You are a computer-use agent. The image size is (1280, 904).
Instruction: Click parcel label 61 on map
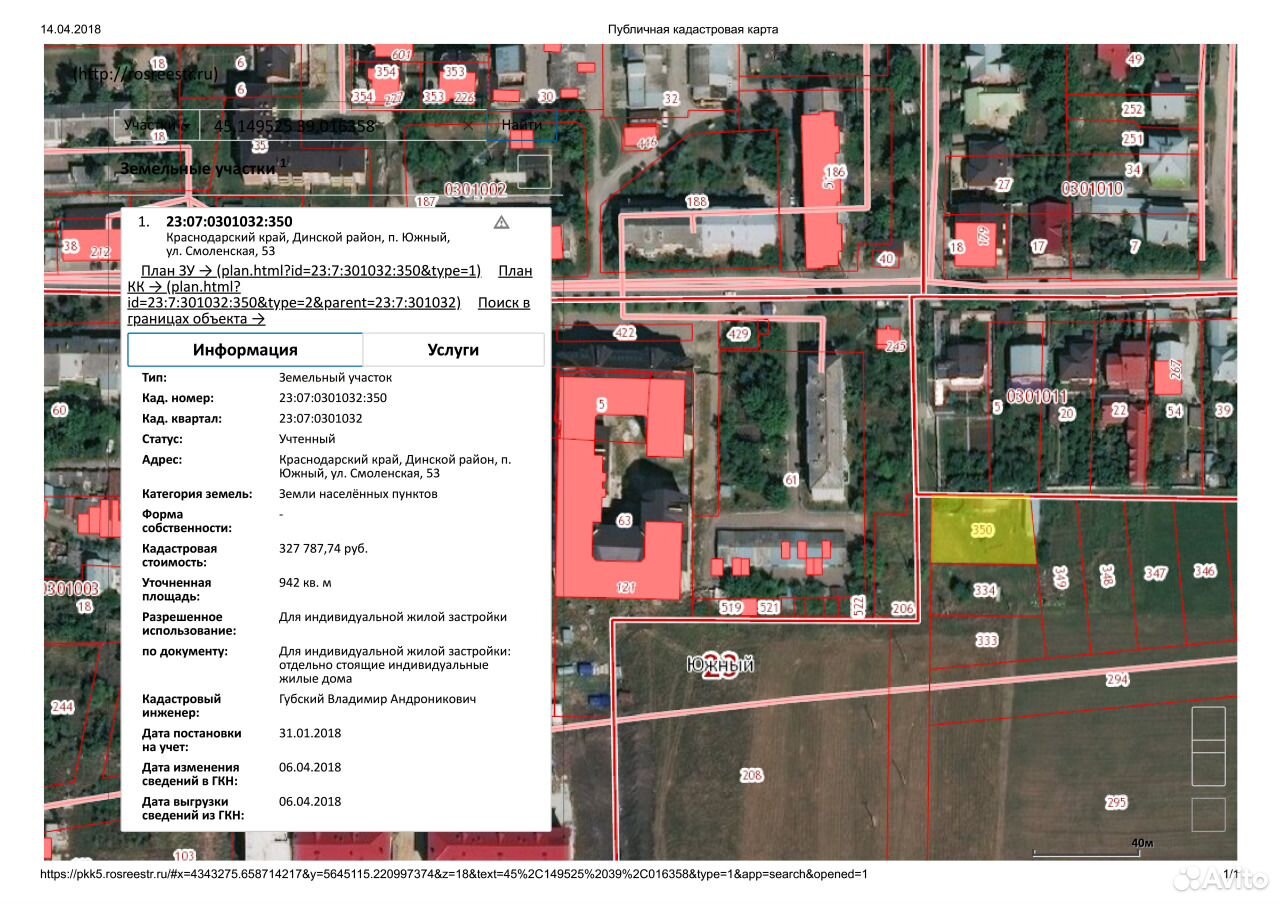792,481
